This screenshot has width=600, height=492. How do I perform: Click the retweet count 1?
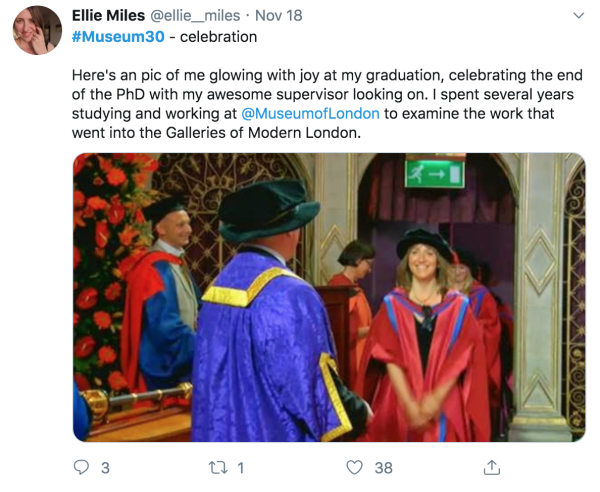click(241, 467)
